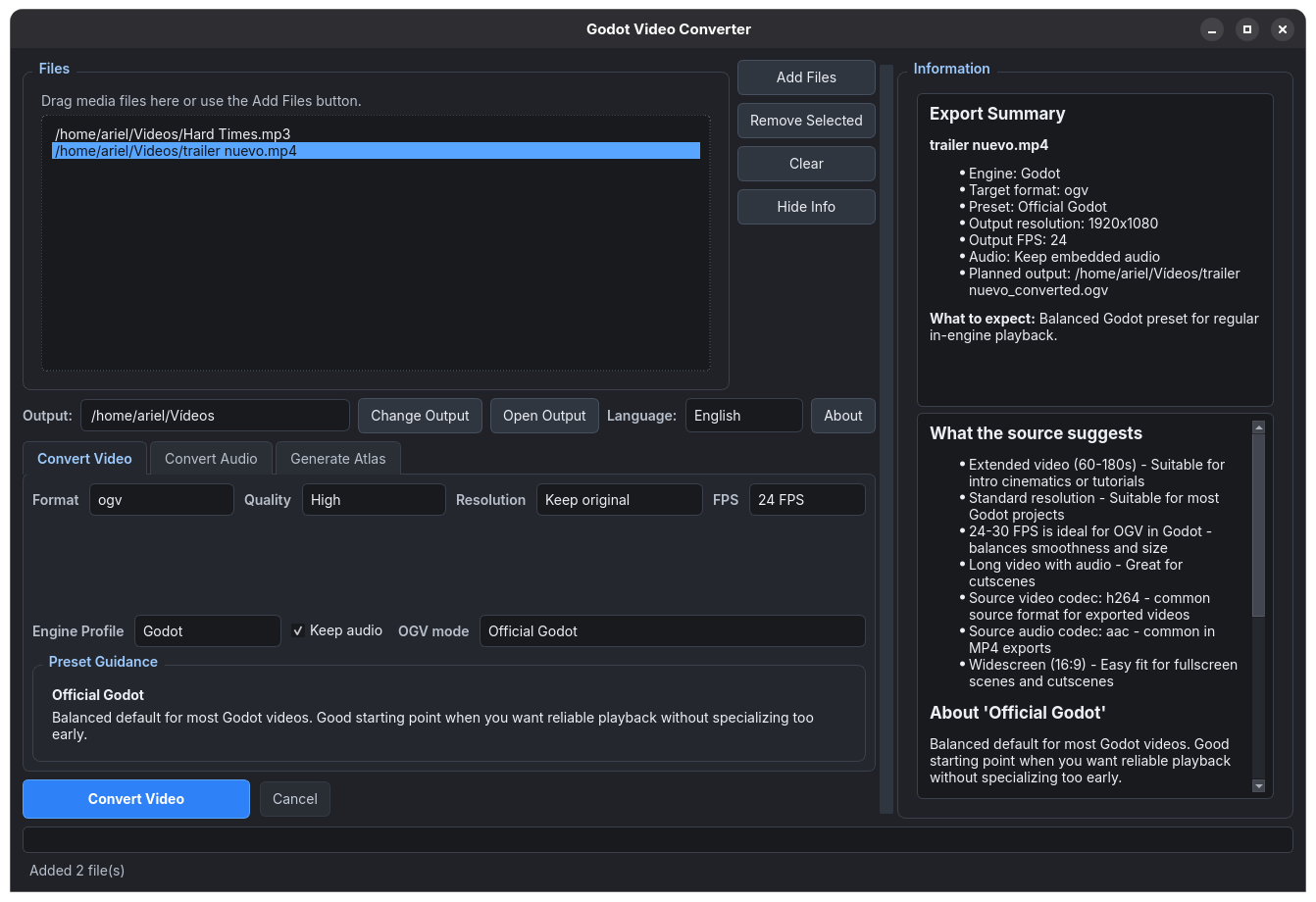Click 'Audio: Keep embedded audio' line

point(1064,257)
